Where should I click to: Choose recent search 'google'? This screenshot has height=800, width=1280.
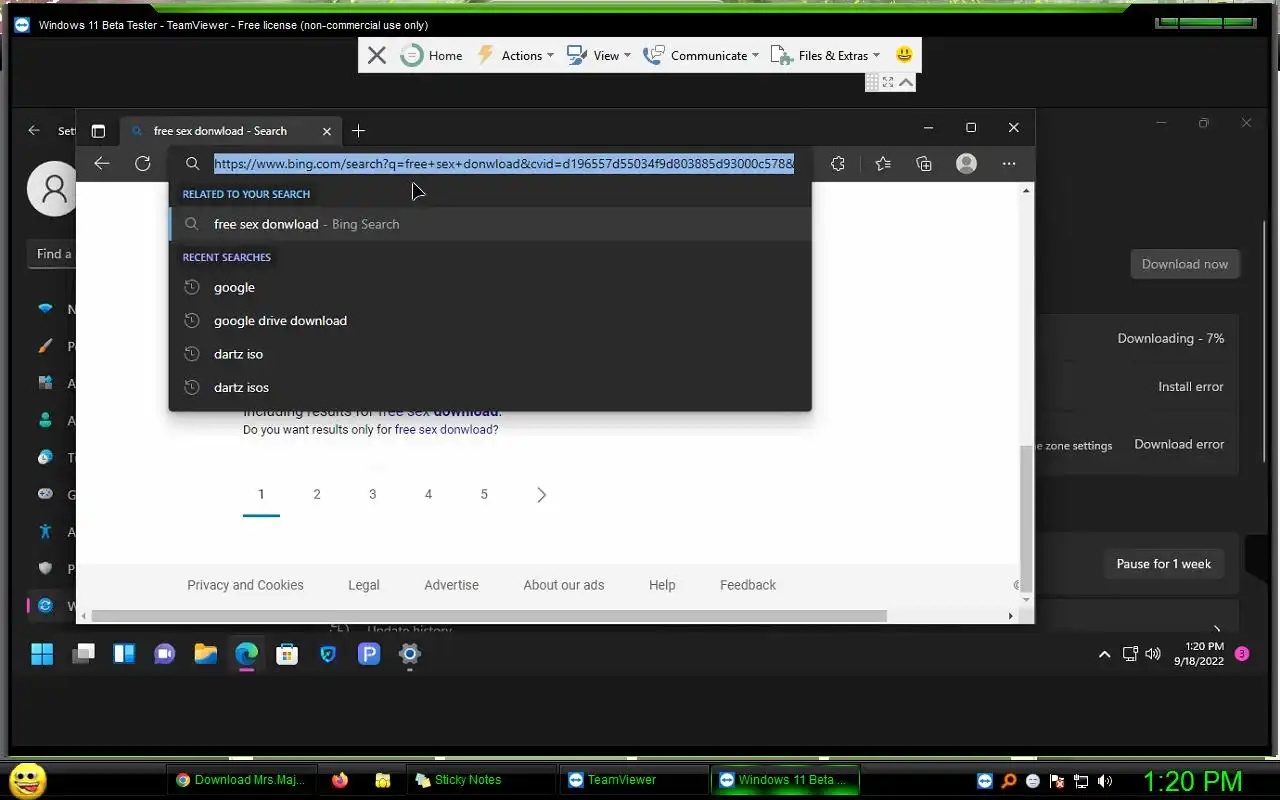[490, 287]
